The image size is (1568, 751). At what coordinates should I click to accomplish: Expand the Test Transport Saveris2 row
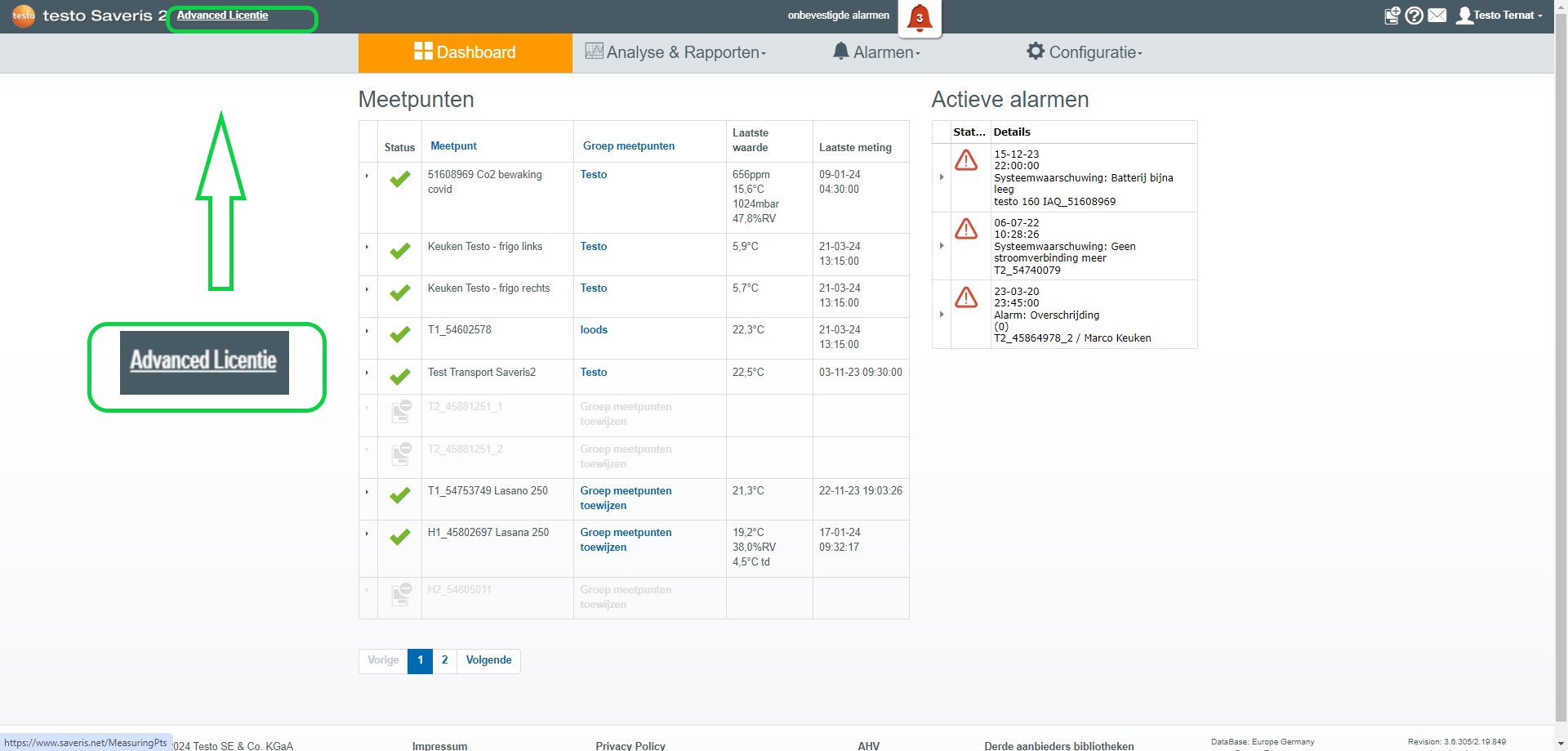pyautogui.click(x=367, y=373)
